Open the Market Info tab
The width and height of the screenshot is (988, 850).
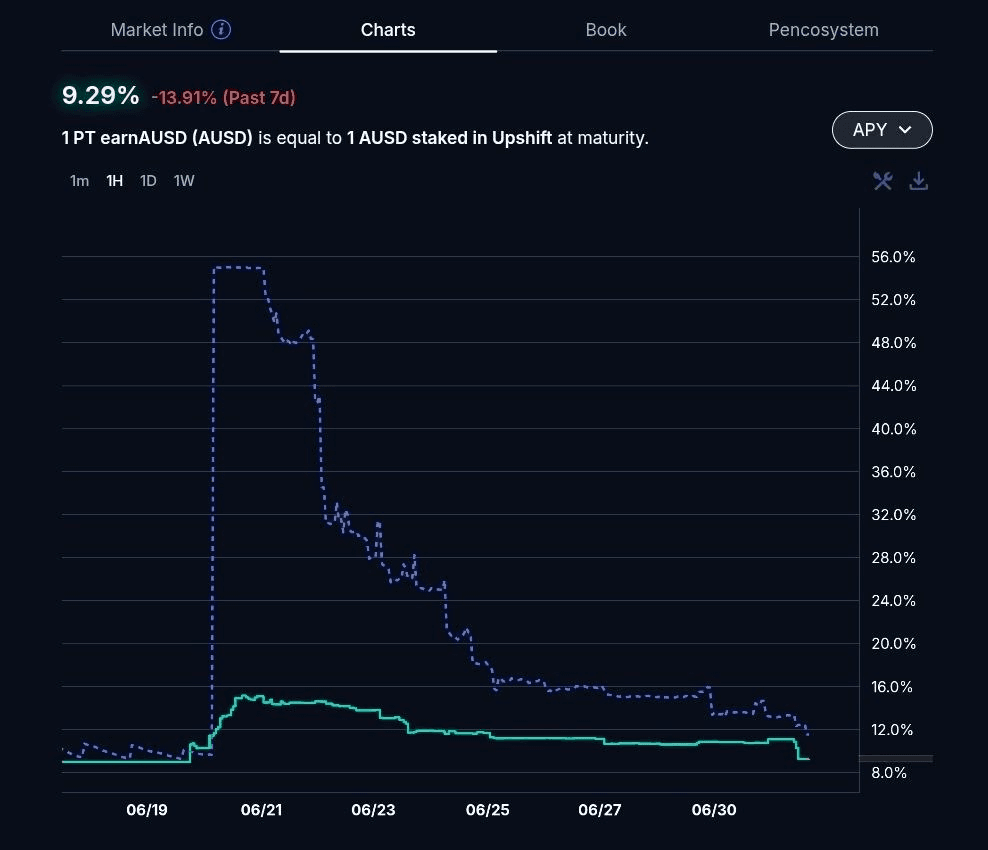coord(157,30)
